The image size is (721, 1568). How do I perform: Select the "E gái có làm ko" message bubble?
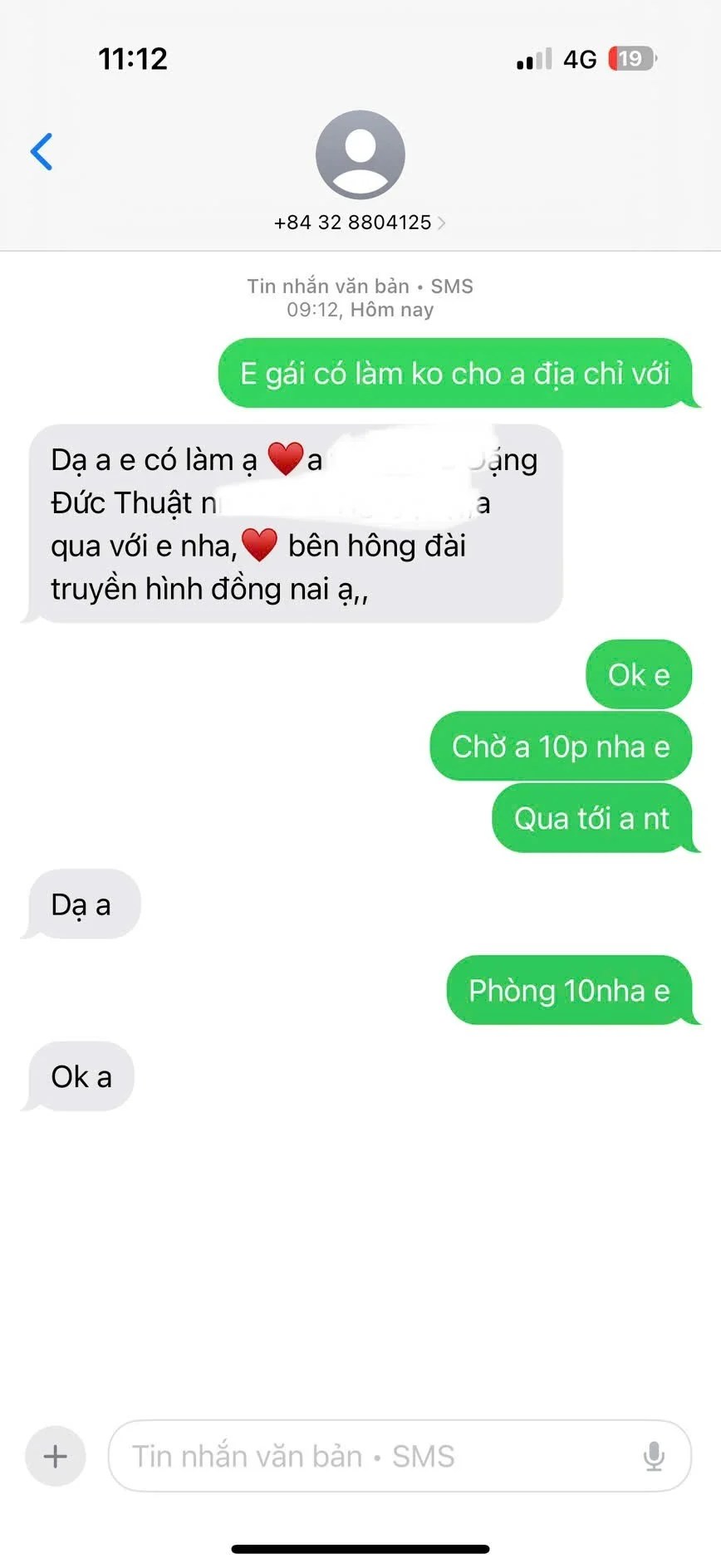point(455,373)
